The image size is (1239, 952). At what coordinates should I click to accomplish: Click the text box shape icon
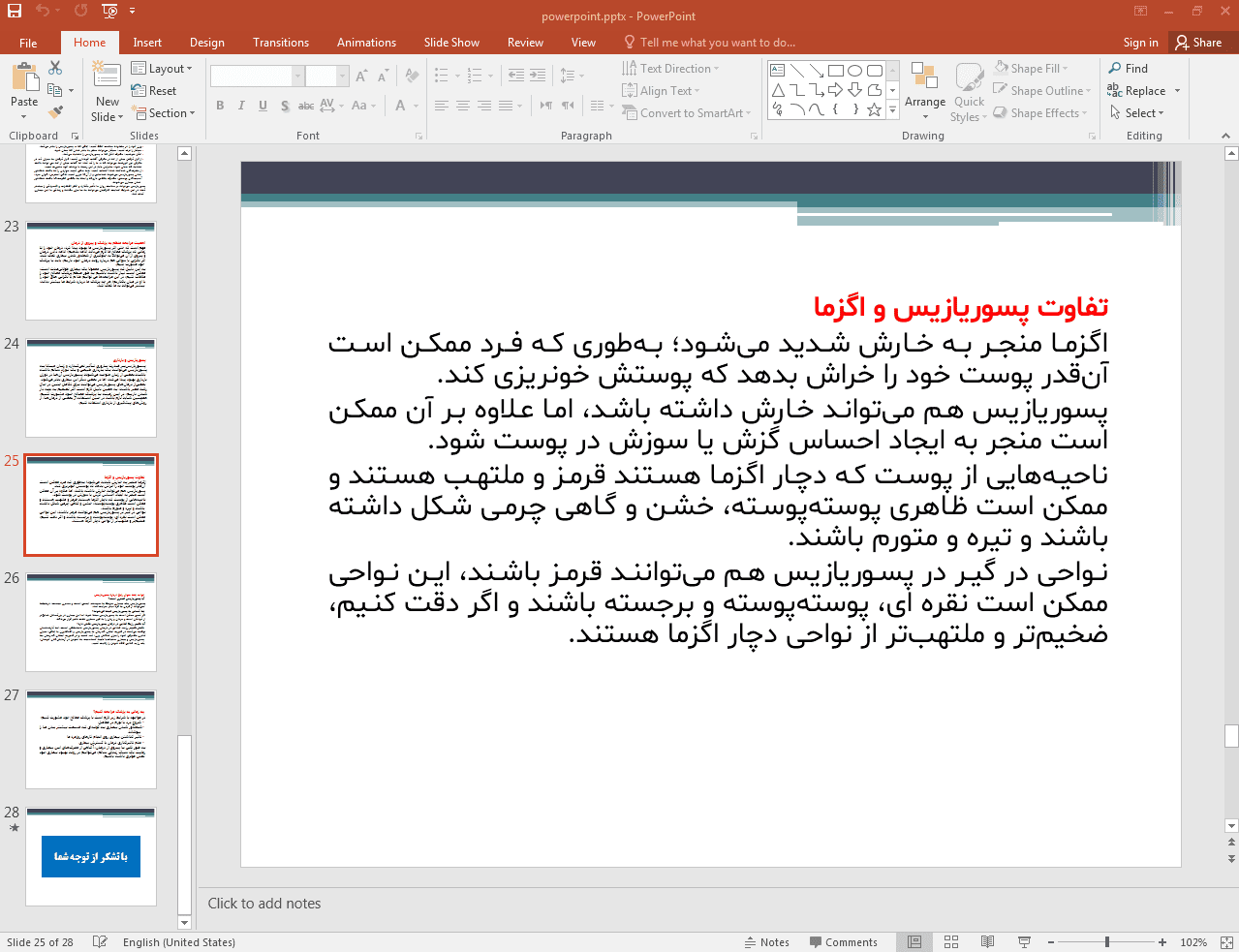click(778, 71)
